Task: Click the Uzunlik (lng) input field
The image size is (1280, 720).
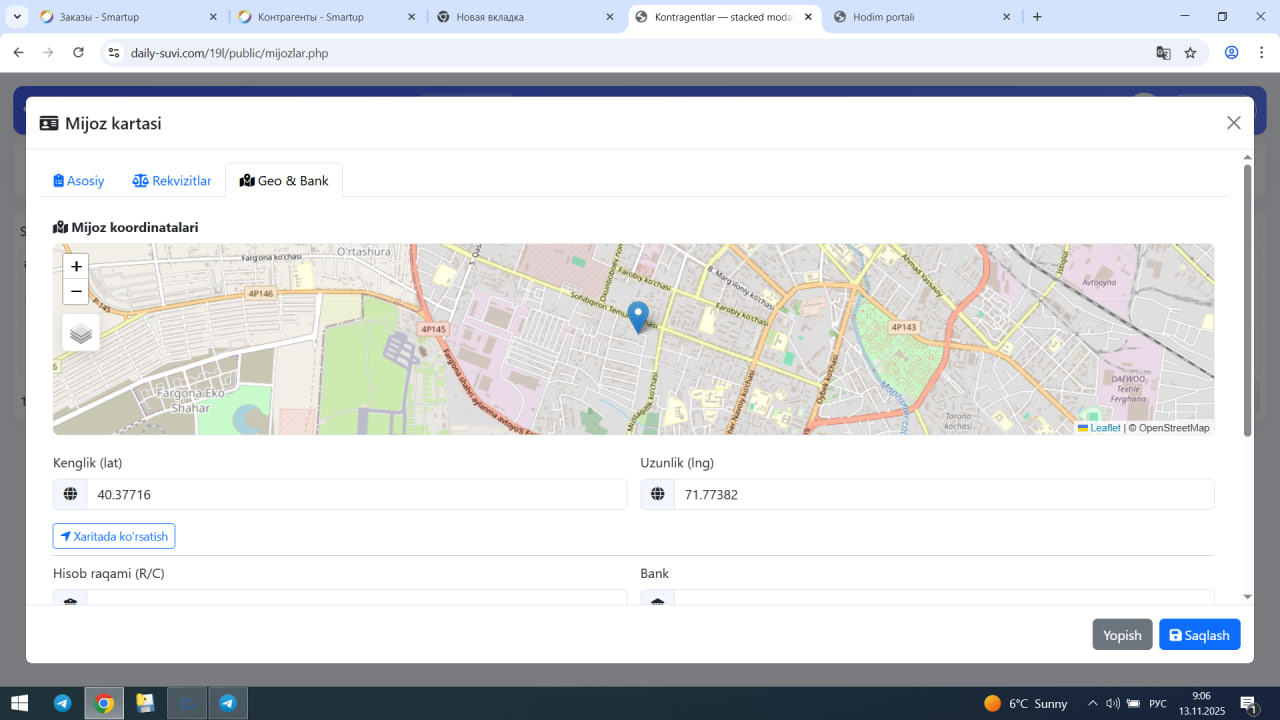Action: point(942,494)
